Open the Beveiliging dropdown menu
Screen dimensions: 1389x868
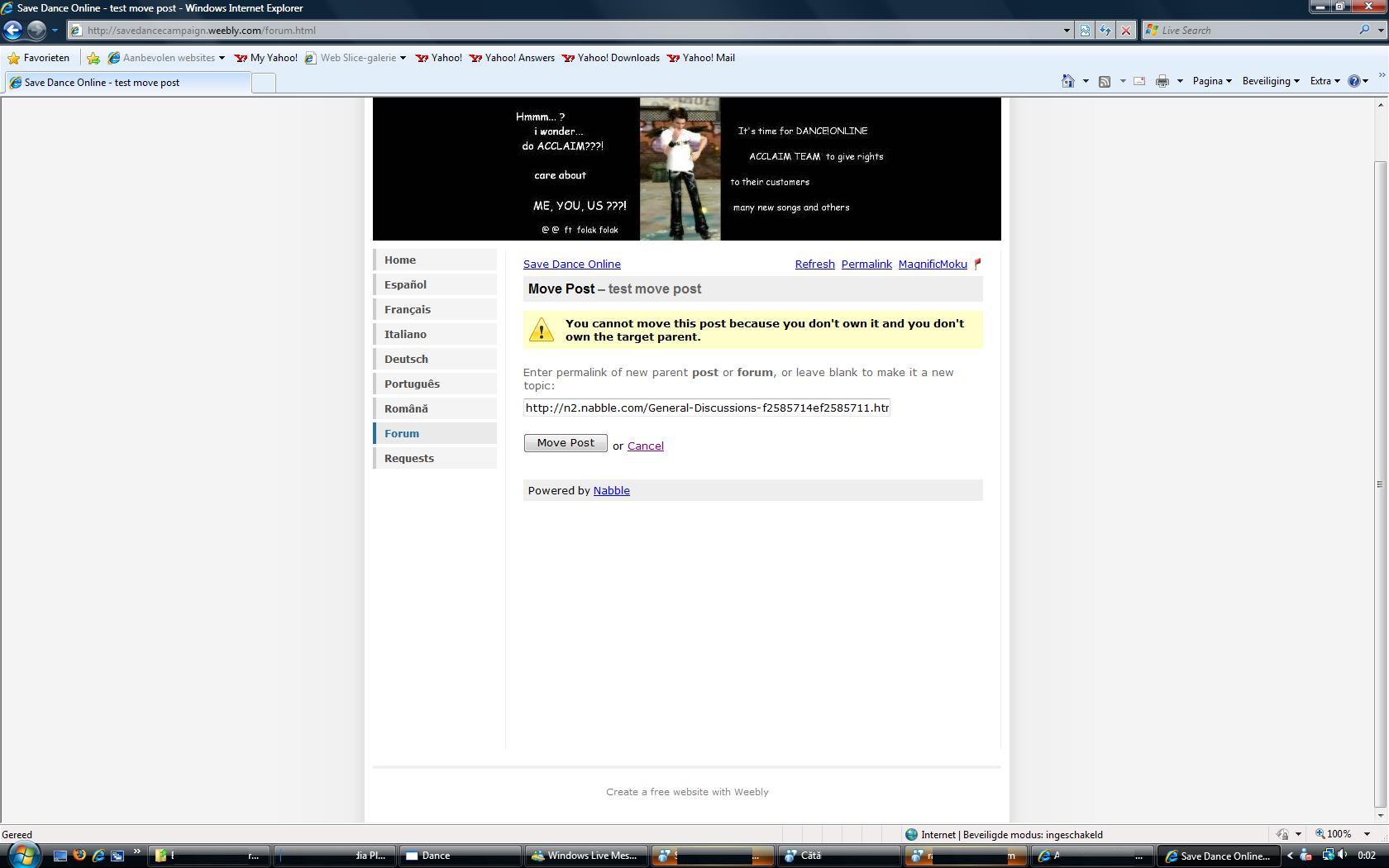coord(1270,81)
